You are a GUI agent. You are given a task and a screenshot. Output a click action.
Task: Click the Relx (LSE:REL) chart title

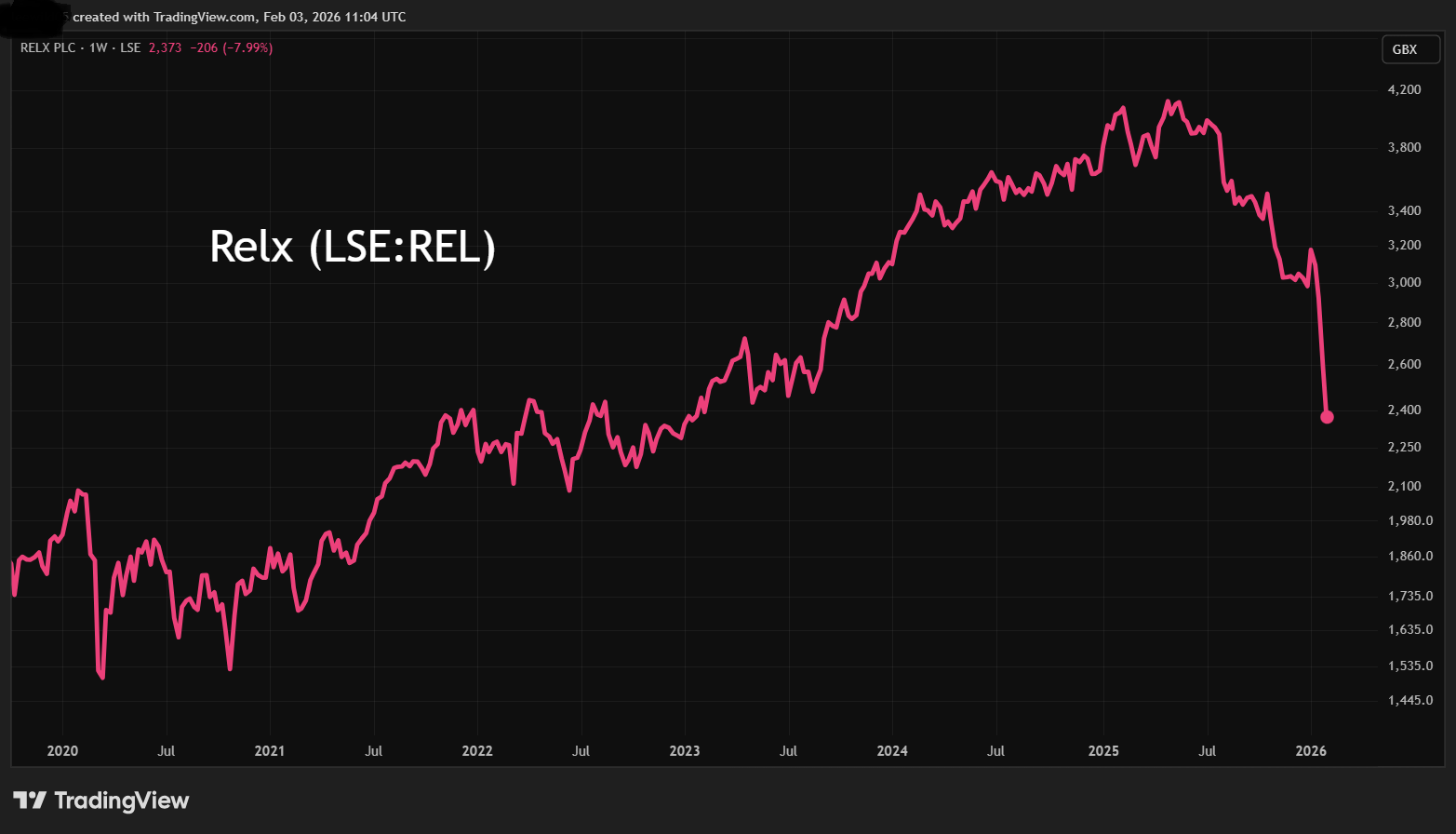(354, 247)
